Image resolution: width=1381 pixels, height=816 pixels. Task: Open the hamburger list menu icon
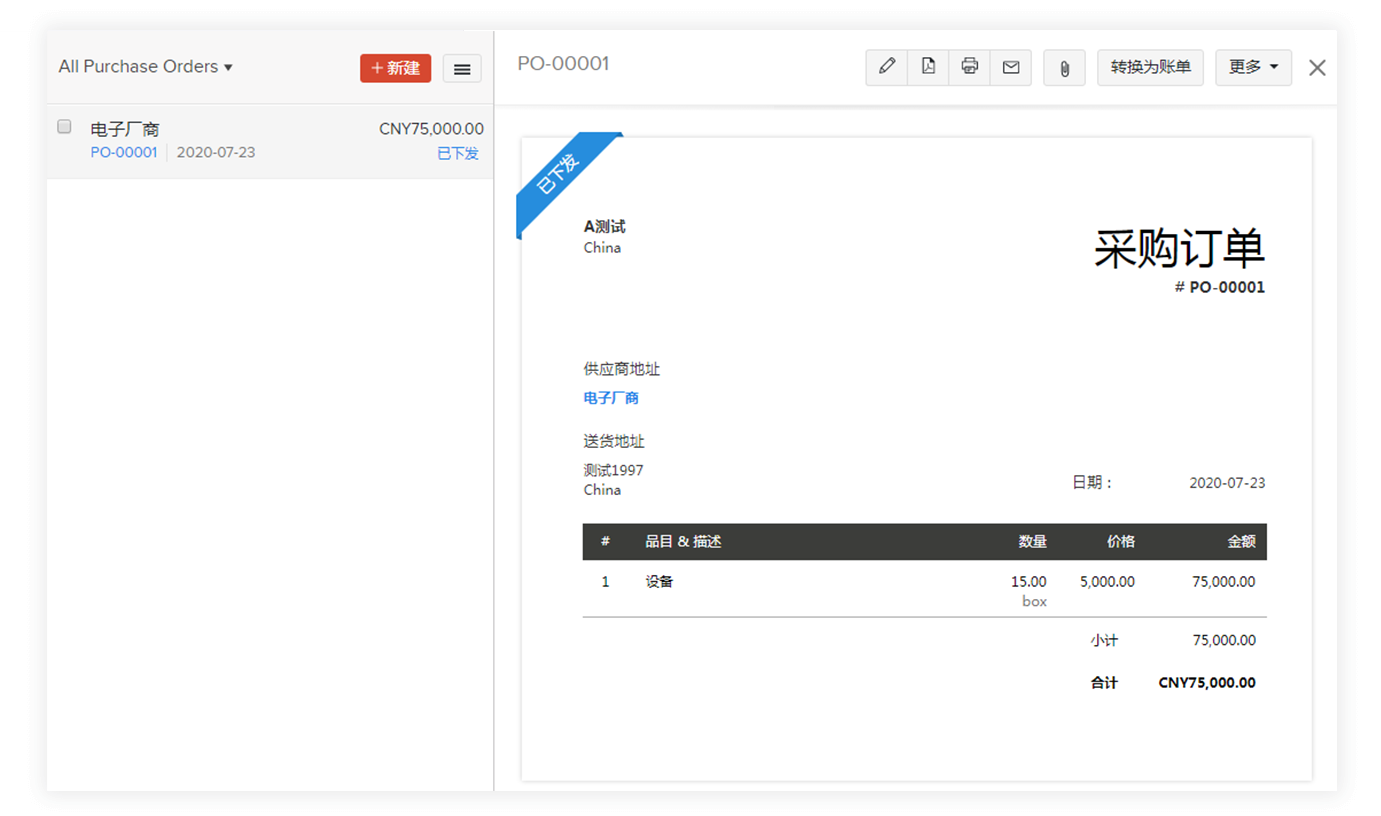coord(462,68)
